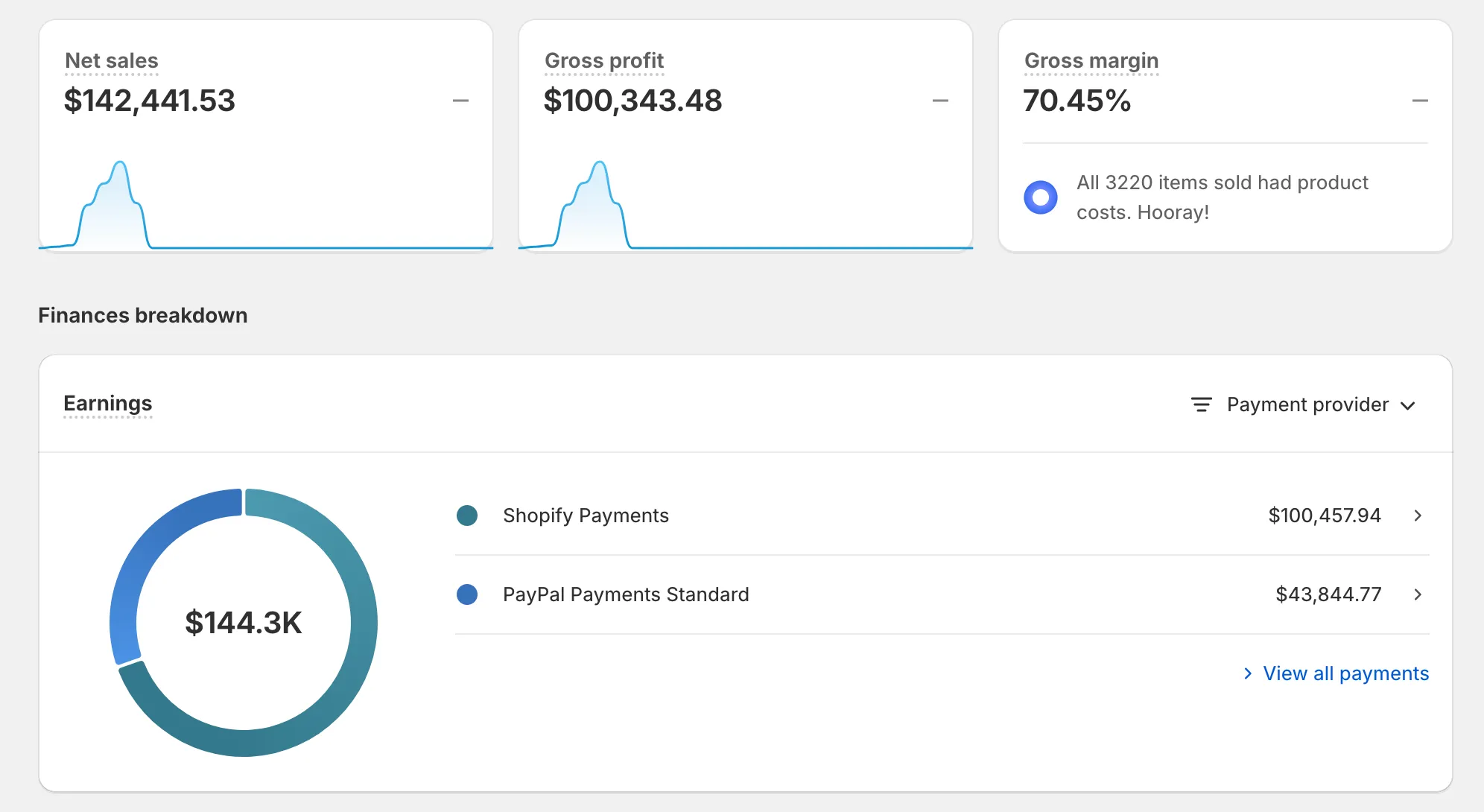The height and width of the screenshot is (812, 1484).
Task: Click the dash indicator in Gross margin card
Action: click(x=1420, y=101)
